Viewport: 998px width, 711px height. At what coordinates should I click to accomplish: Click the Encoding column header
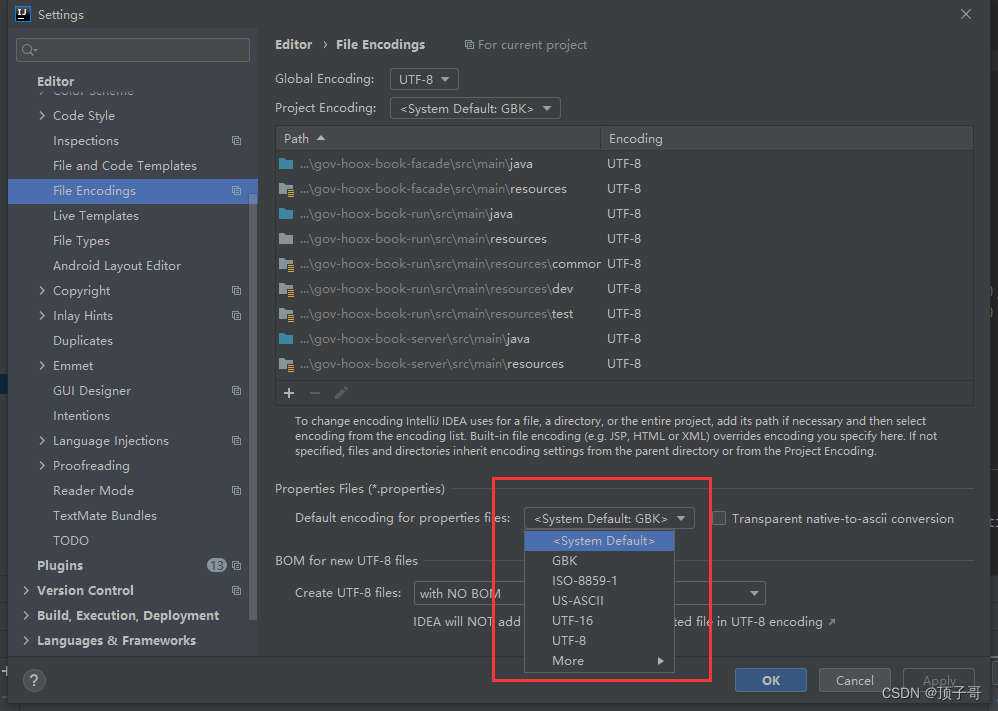point(787,138)
